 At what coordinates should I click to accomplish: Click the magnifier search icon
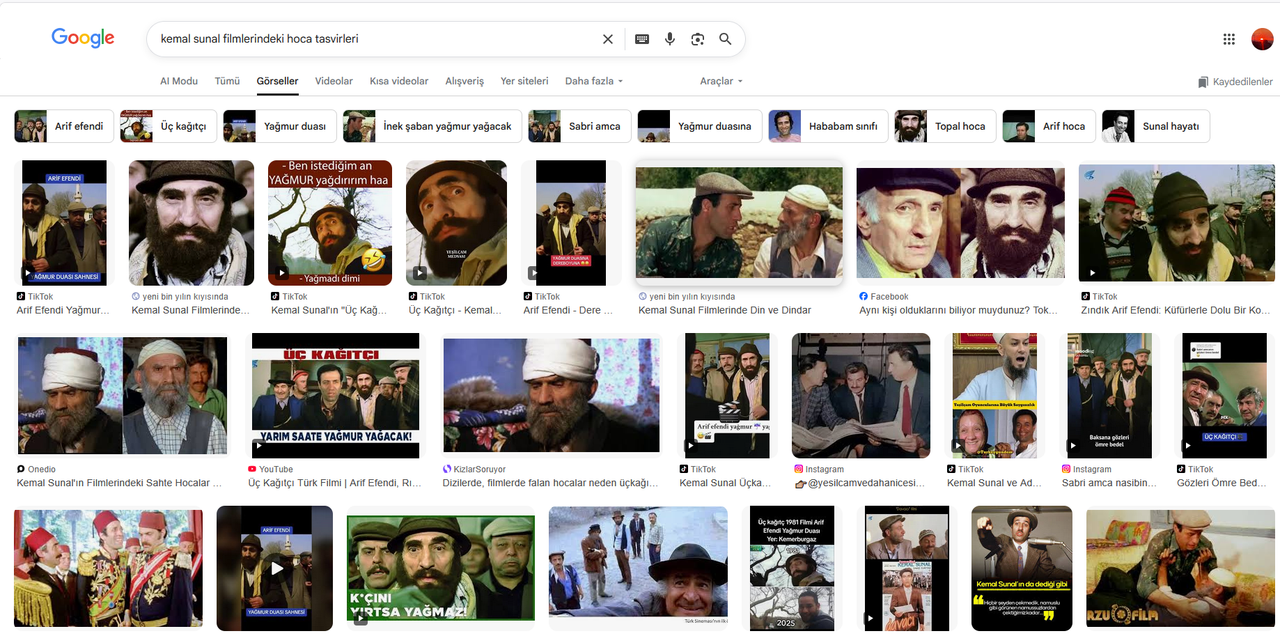(x=725, y=39)
